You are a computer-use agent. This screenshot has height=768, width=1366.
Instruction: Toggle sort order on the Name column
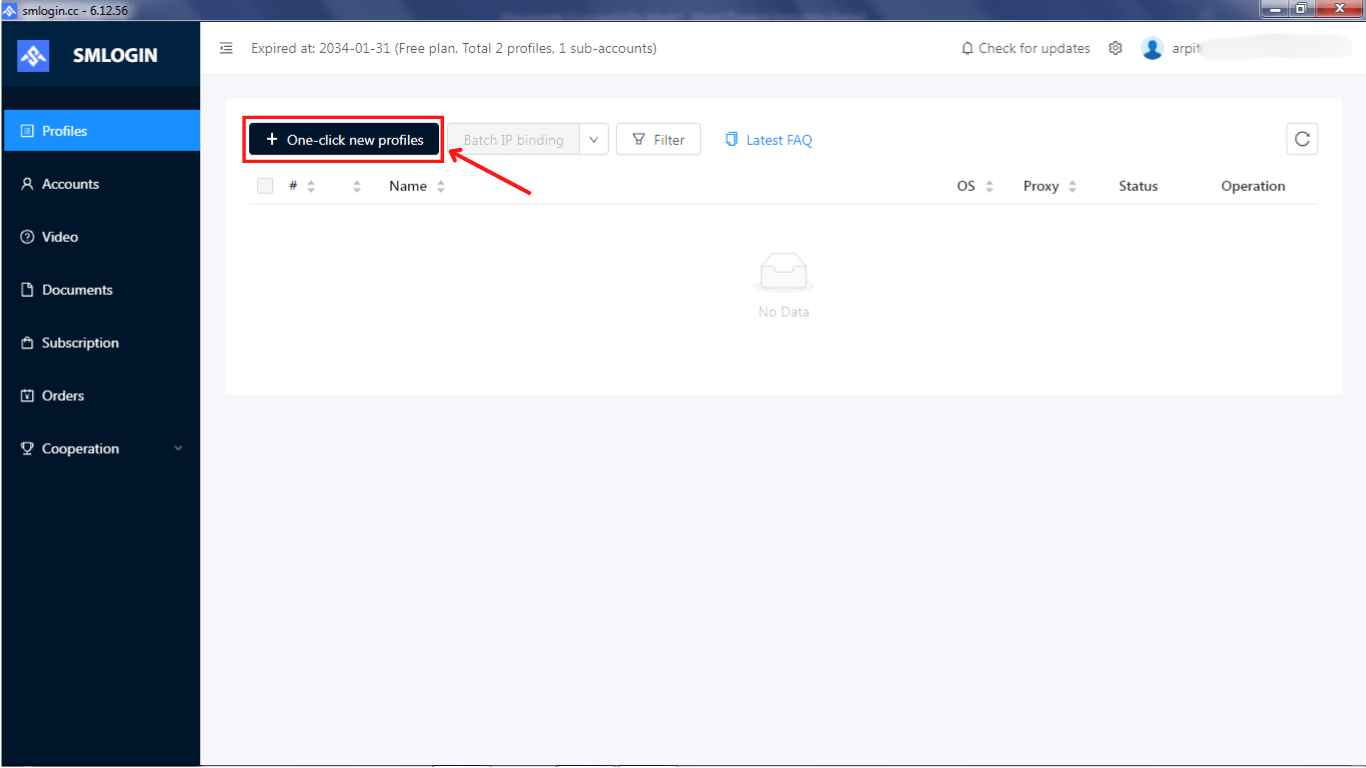pos(441,185)
